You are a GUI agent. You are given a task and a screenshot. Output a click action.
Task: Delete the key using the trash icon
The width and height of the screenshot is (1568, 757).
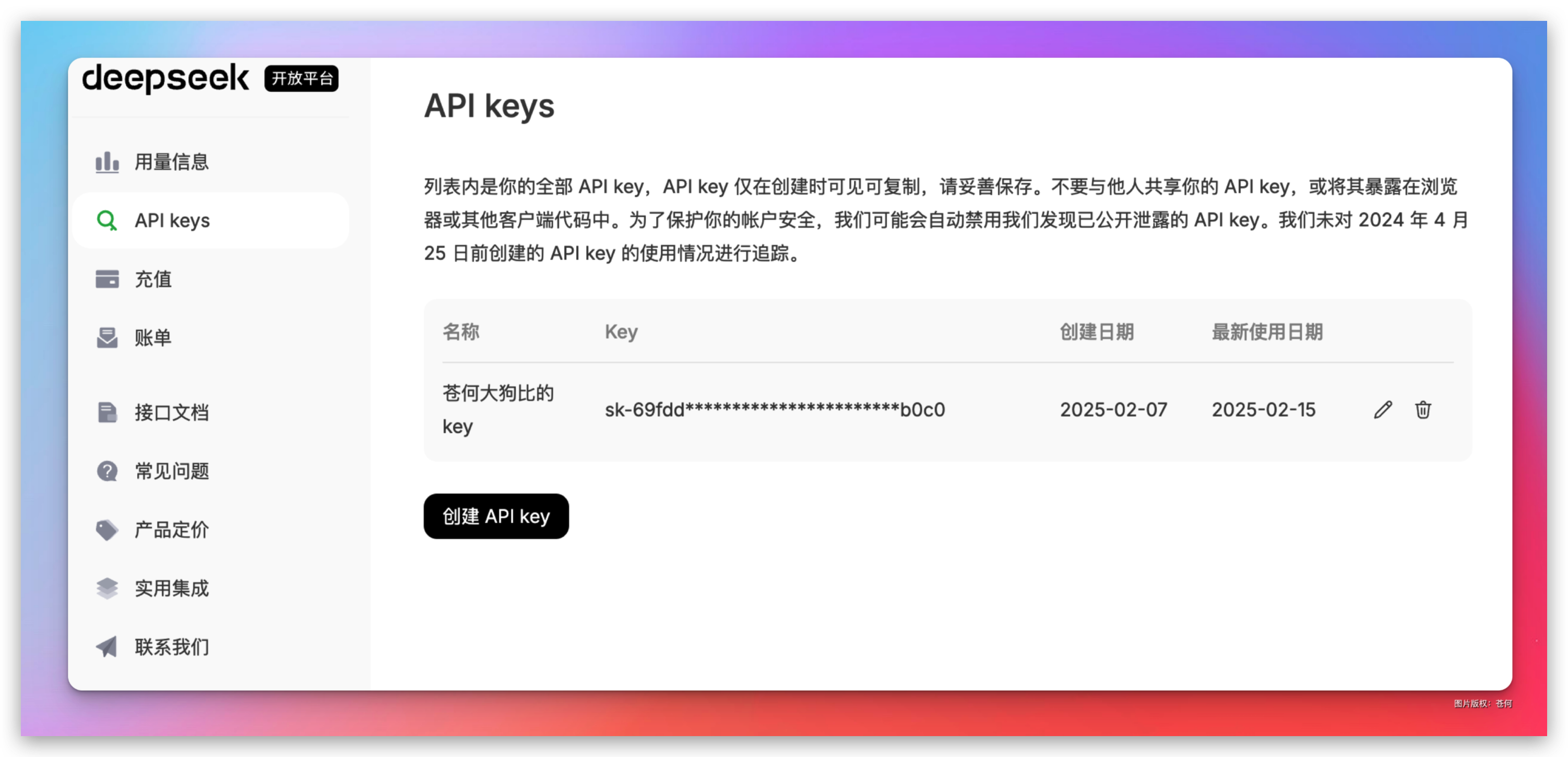[x=1423, y=410]
